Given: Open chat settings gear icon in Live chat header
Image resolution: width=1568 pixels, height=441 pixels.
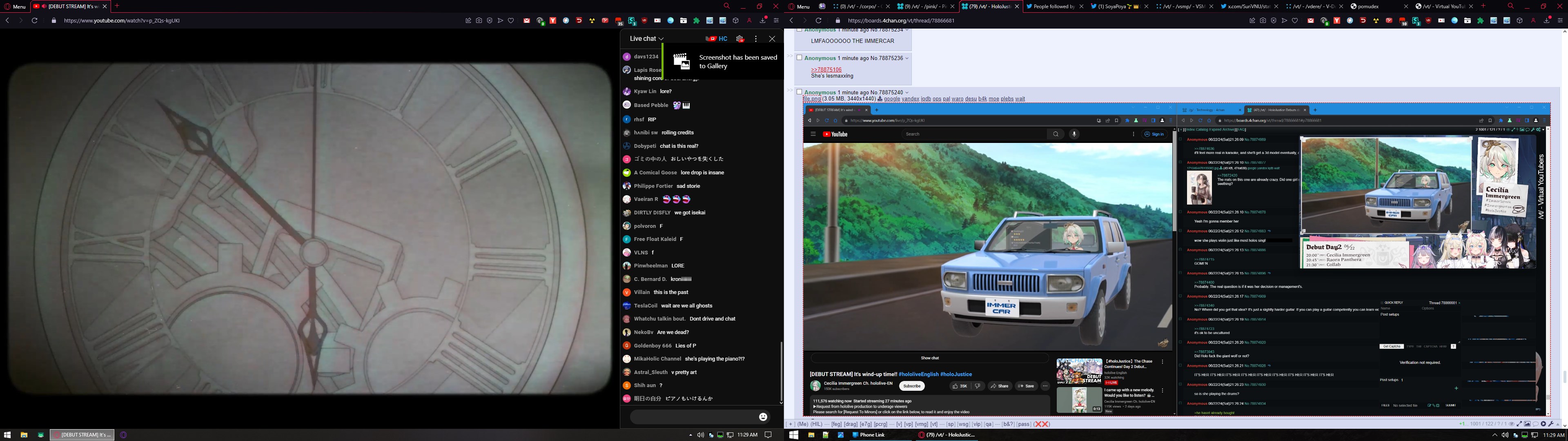Looking at the screenshot, I should pyautogui.click(x=740, y=38).
